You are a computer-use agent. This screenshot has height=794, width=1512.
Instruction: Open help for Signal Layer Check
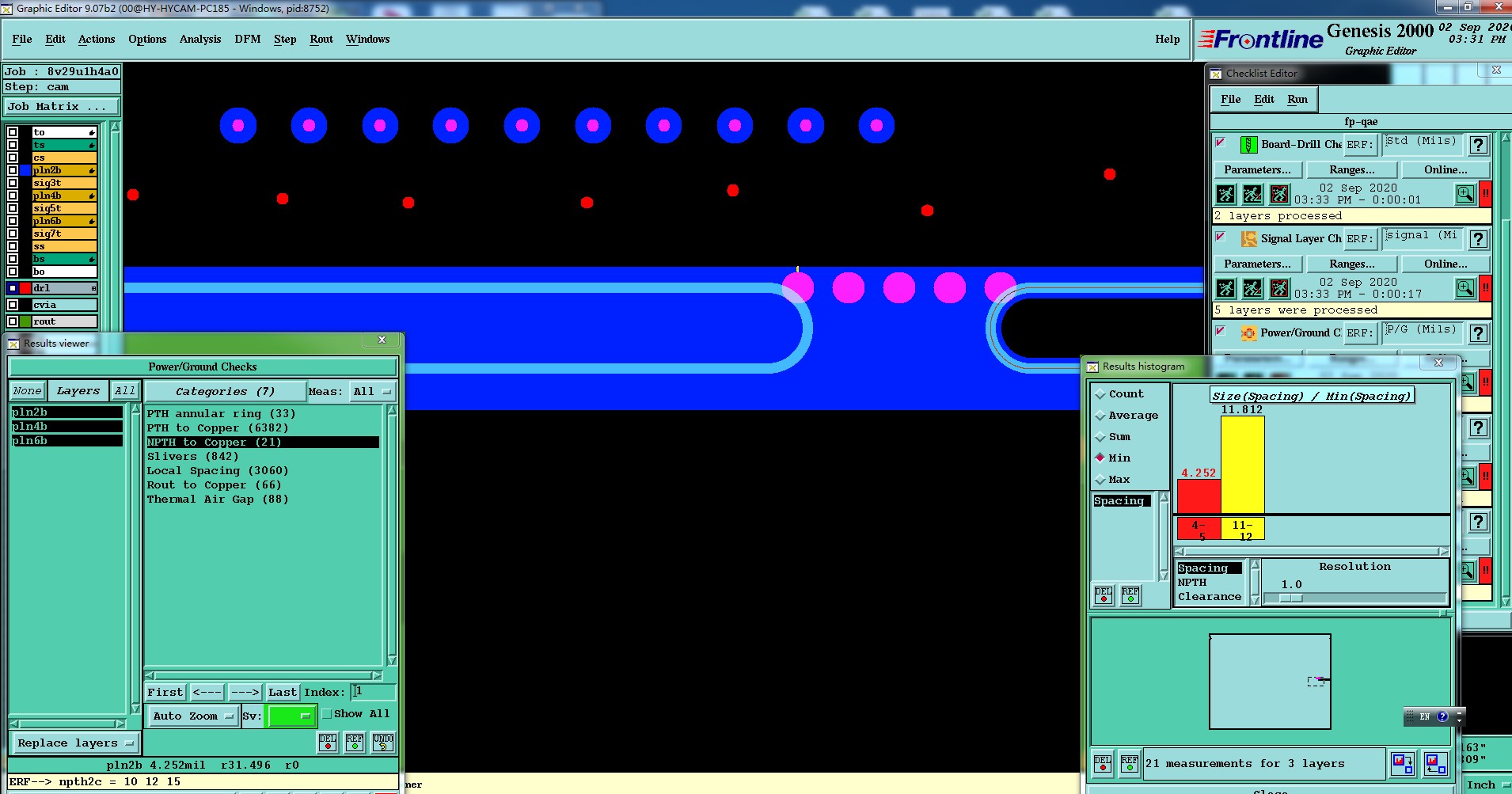pos(1478,239)
